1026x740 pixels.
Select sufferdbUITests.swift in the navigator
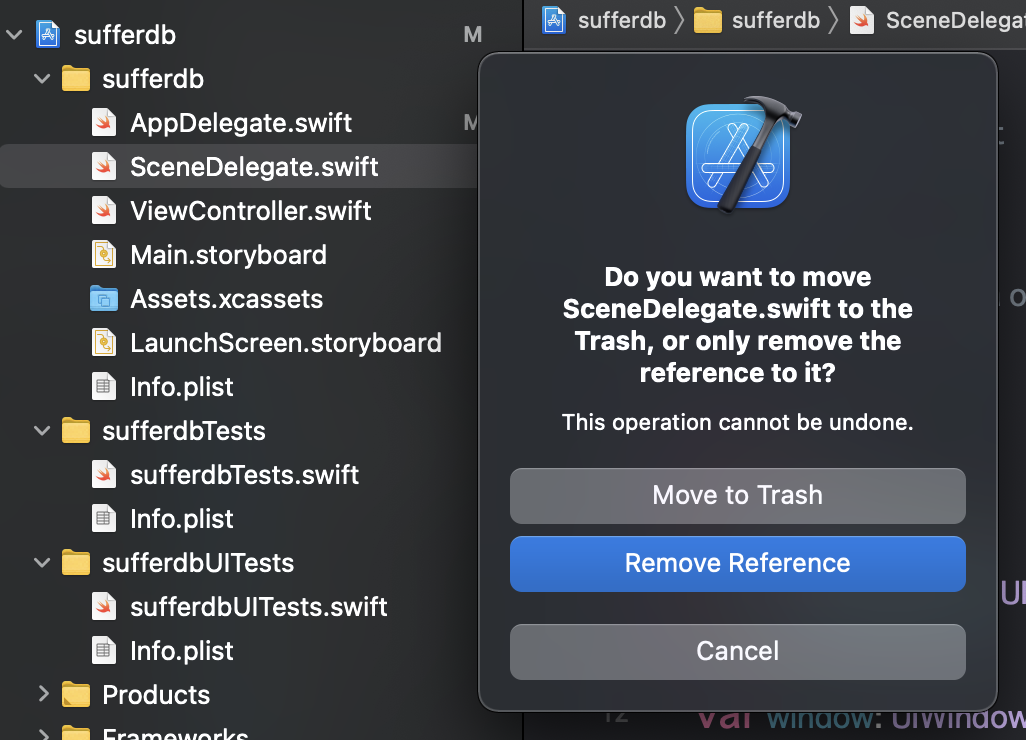pyautogui.click(x=258, y=607)
